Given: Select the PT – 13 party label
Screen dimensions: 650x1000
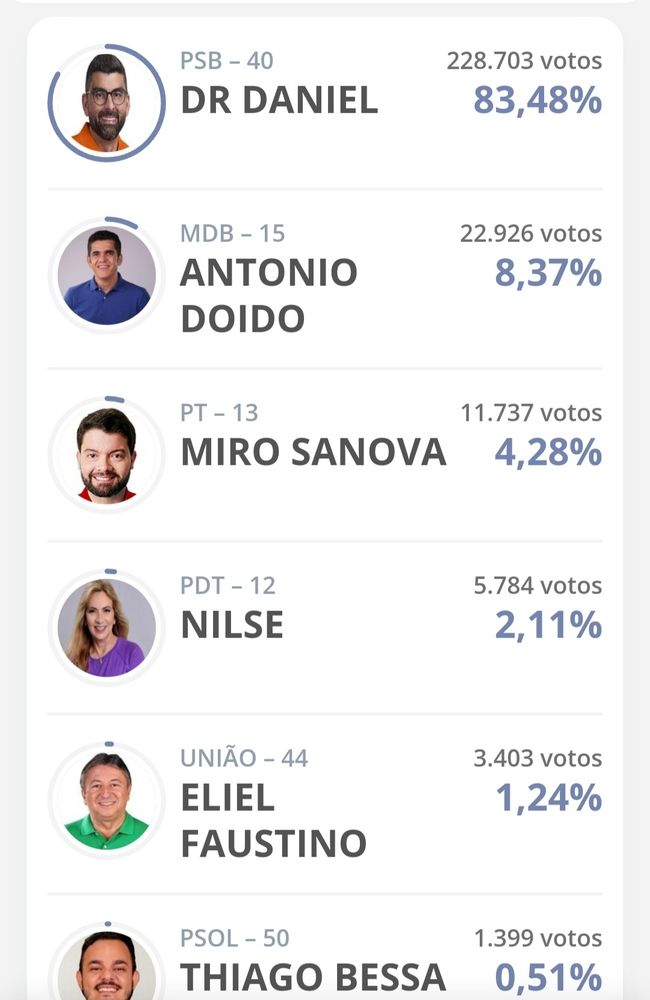Looking at the screenshot, I should point(219,412).
